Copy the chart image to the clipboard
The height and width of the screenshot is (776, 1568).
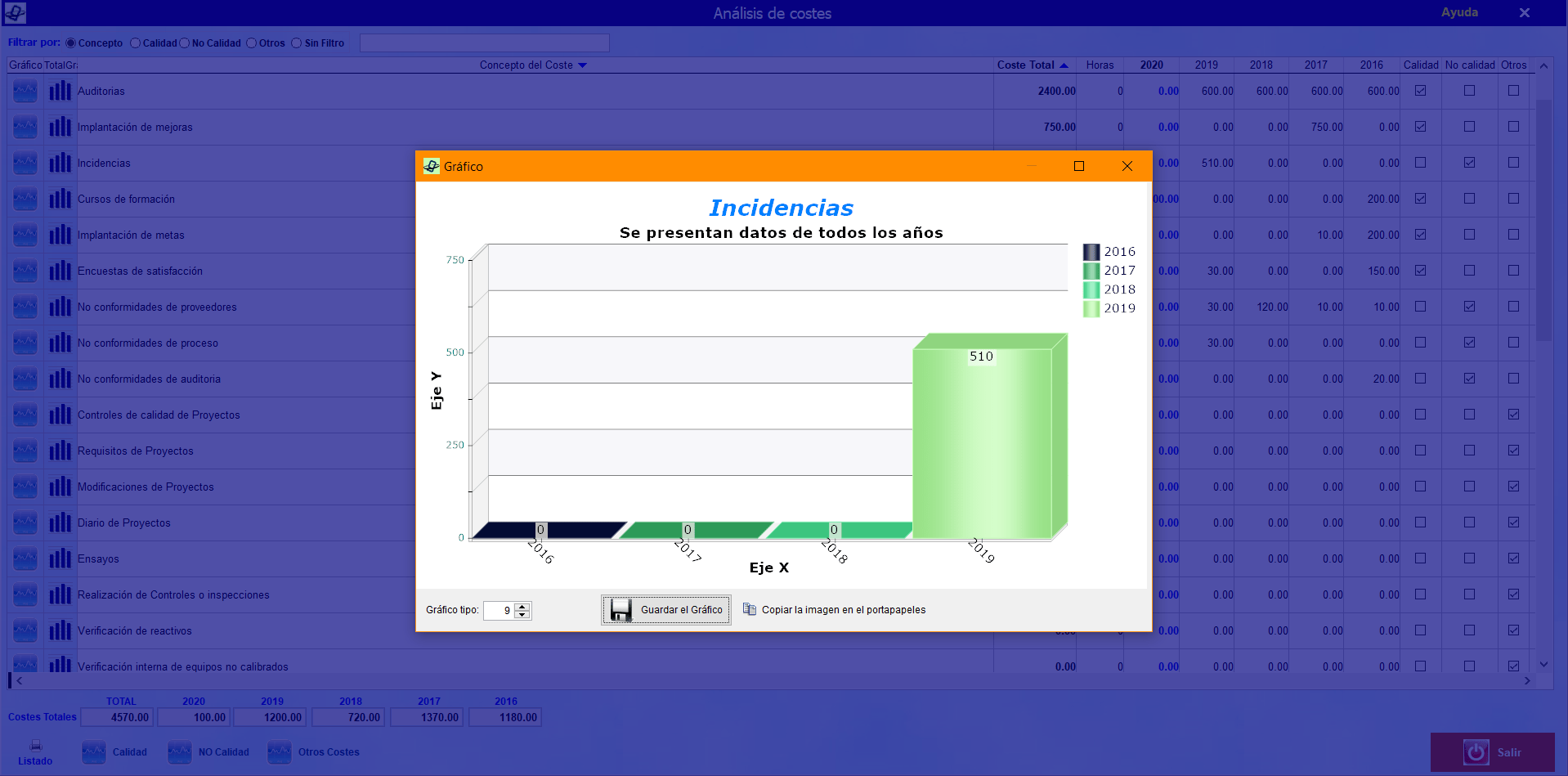coord(834,610)
